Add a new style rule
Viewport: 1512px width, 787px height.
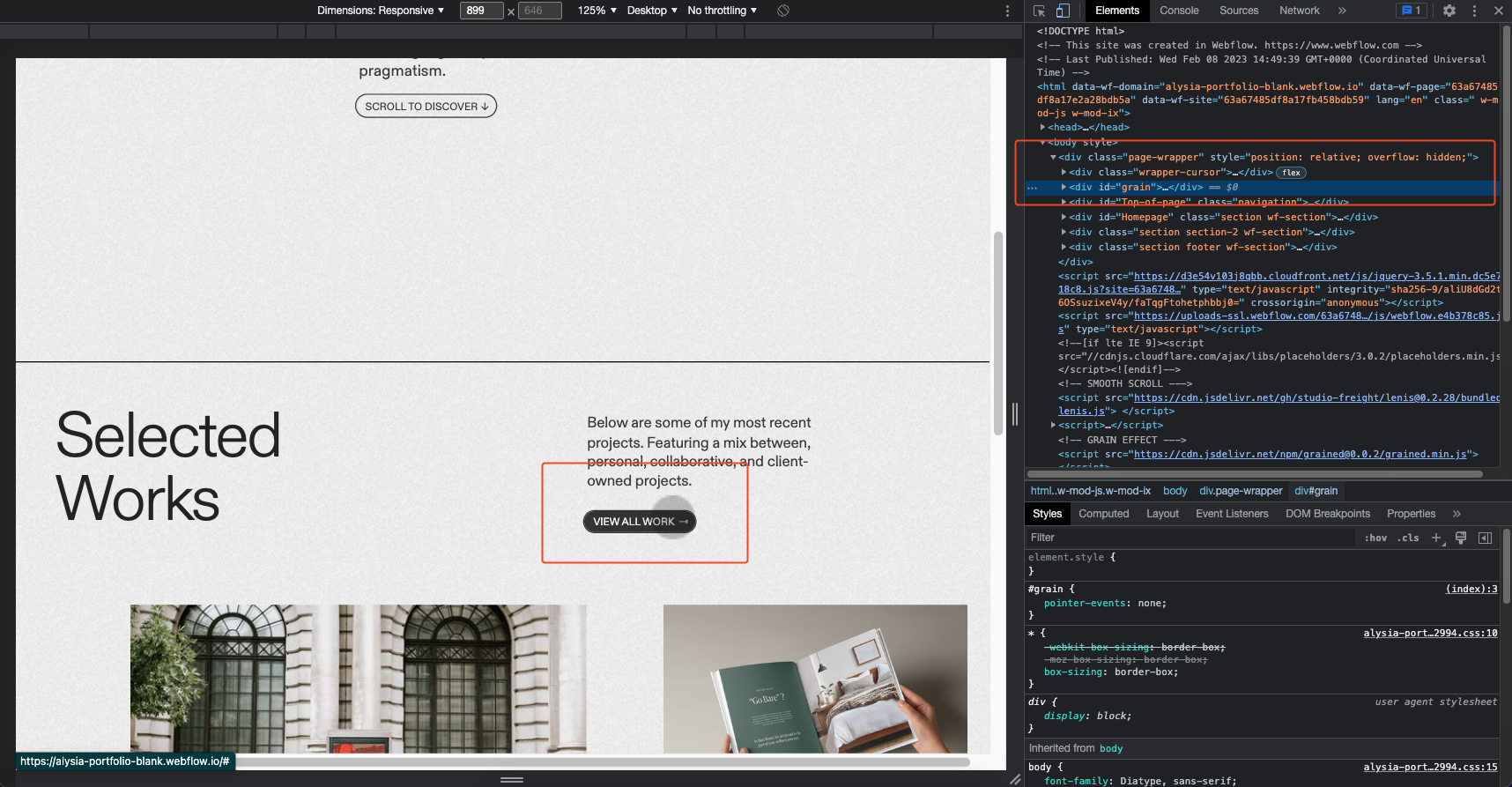[x=1436, y=538]
